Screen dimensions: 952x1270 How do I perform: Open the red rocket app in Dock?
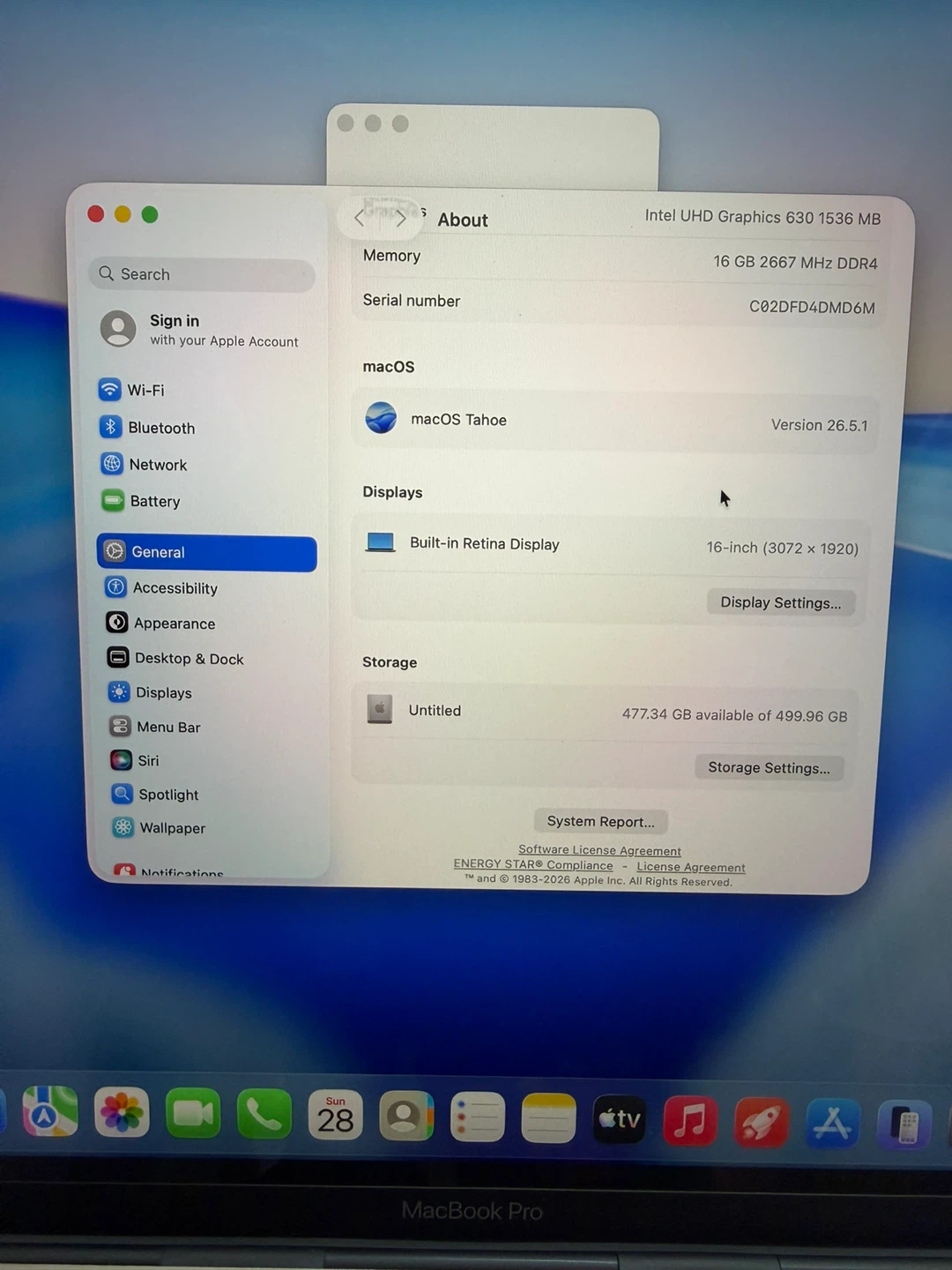(761, 1123)
